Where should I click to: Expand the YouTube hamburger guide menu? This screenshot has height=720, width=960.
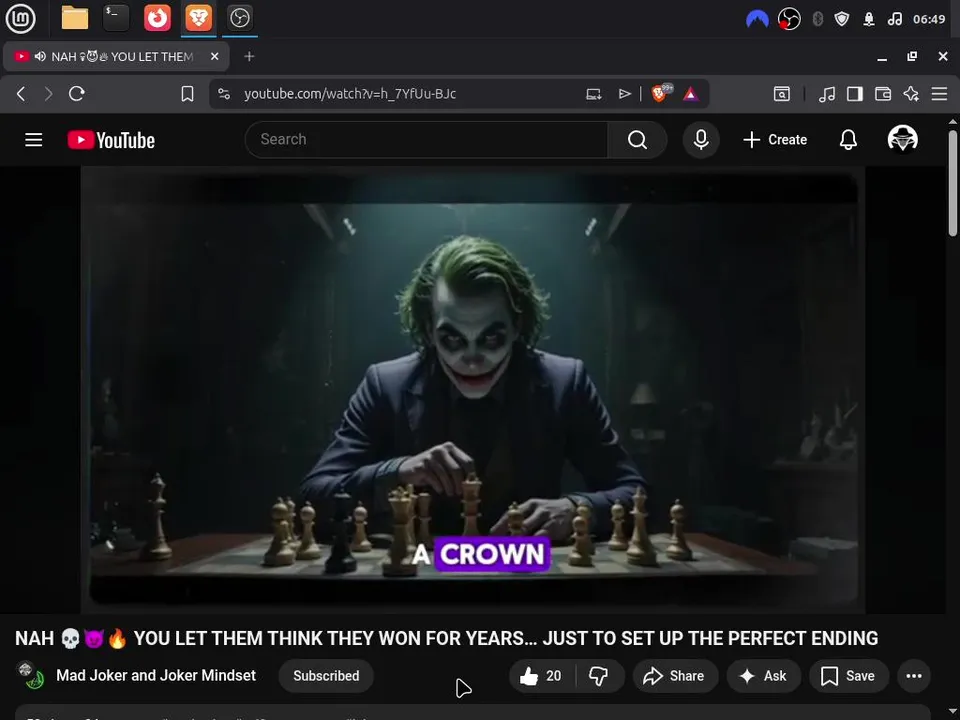34,140
